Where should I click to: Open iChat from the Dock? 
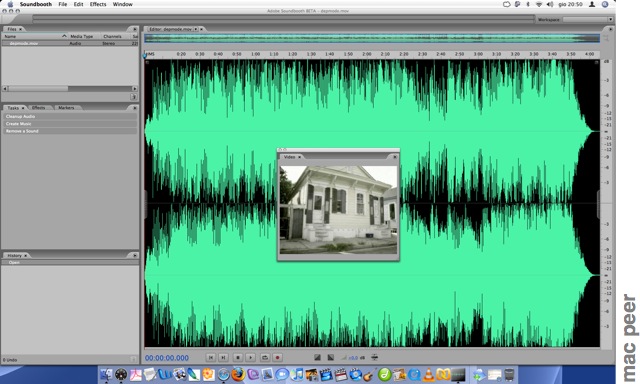[x=282, y=374]
